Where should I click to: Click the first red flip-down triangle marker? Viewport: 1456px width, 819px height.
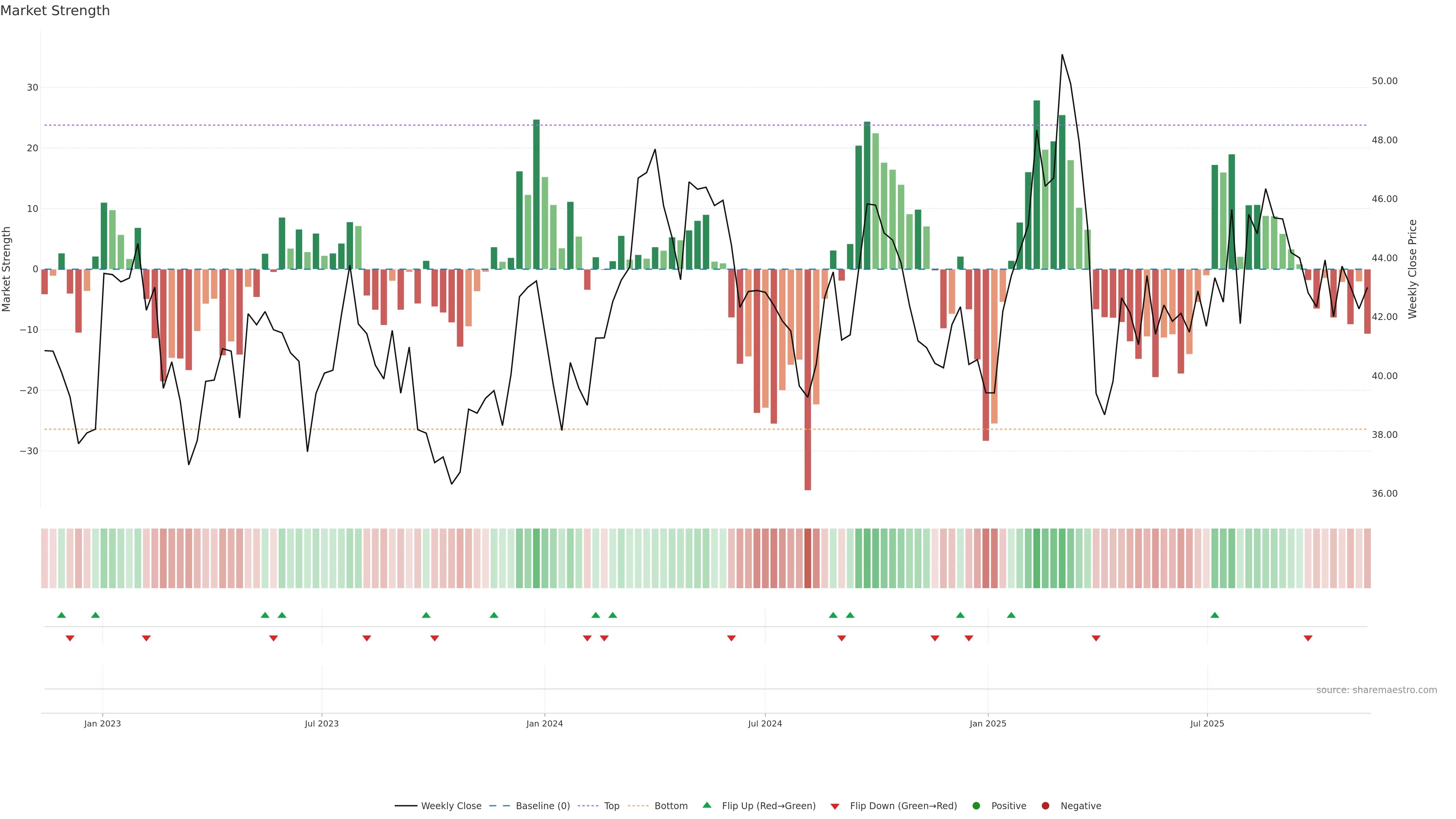pos(70,638)
